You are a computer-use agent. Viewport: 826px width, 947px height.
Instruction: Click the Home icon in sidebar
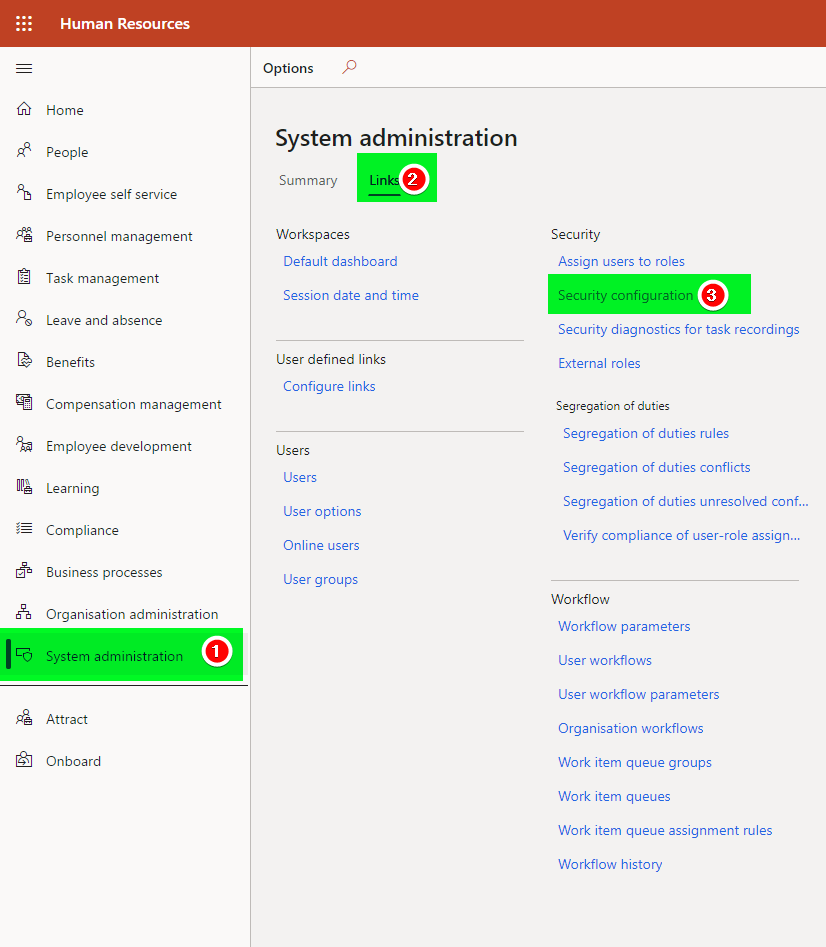(x=24, y=109)
